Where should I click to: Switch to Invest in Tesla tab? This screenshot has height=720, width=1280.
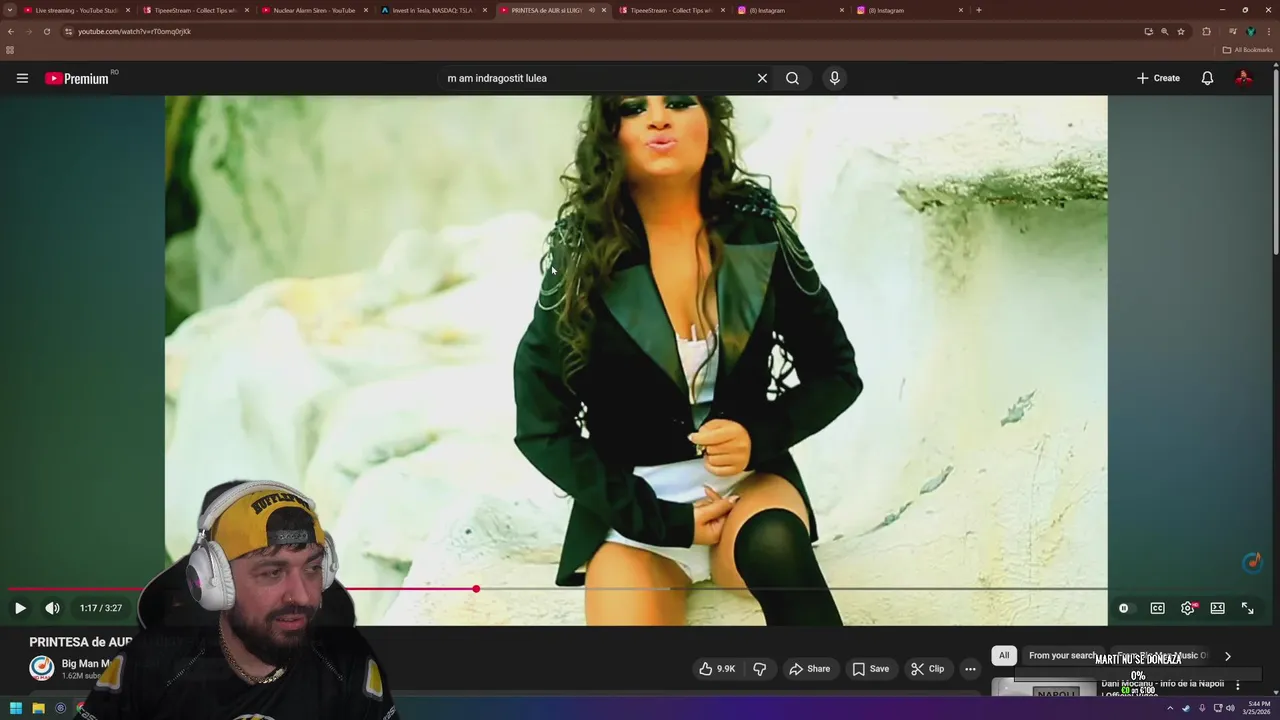(432, 10)
